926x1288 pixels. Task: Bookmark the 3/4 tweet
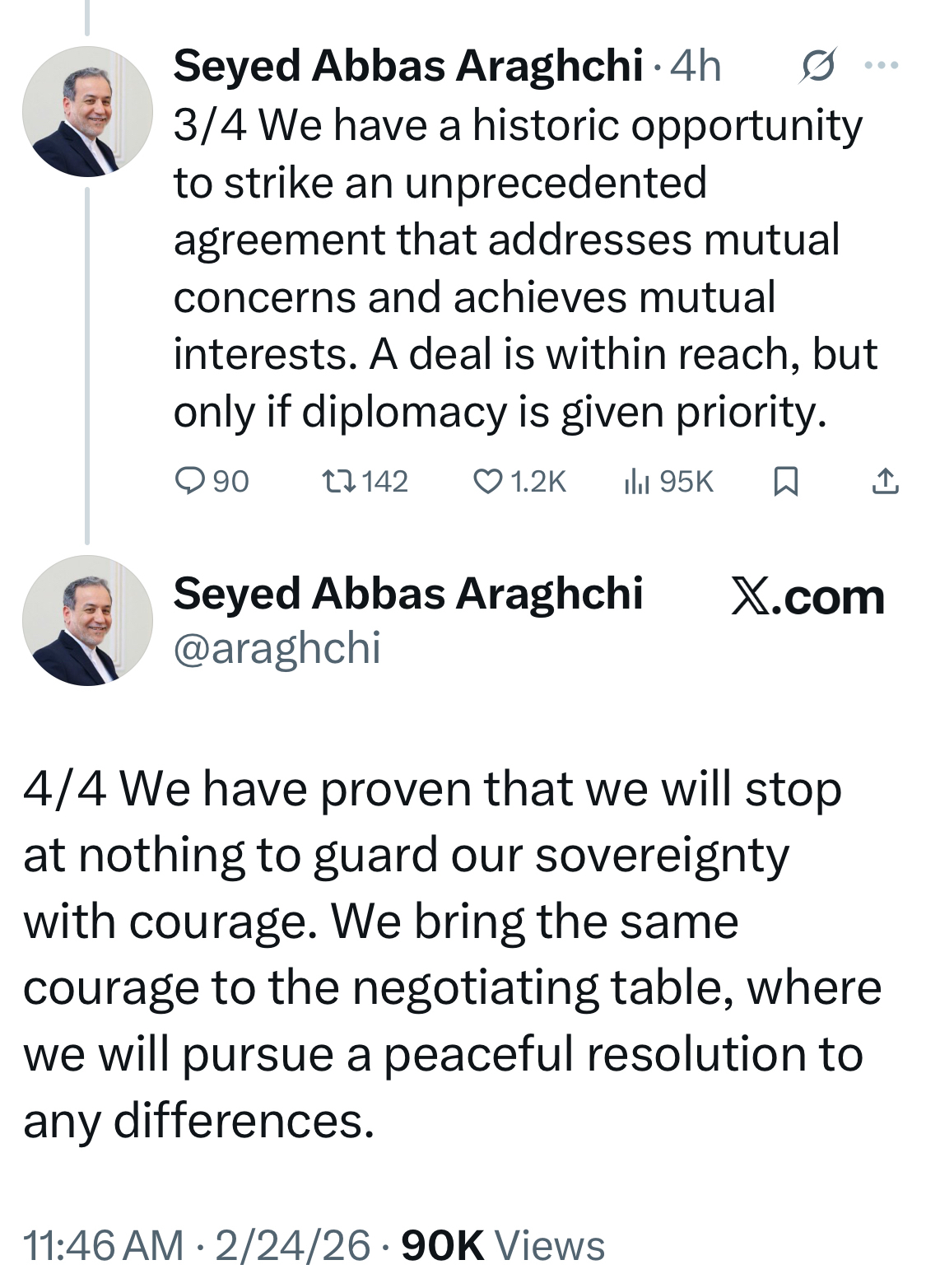point(786,481)
